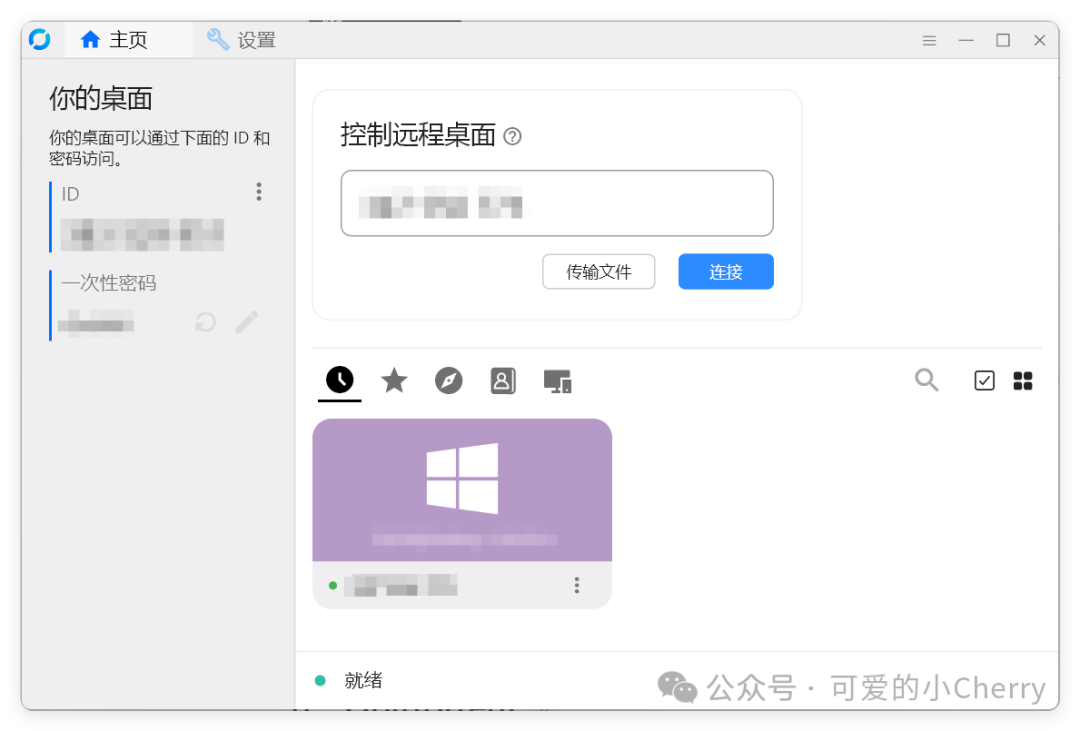Switch session list to grid layout
This screenshot has width=1080, height=731.
pos(1023,381)
